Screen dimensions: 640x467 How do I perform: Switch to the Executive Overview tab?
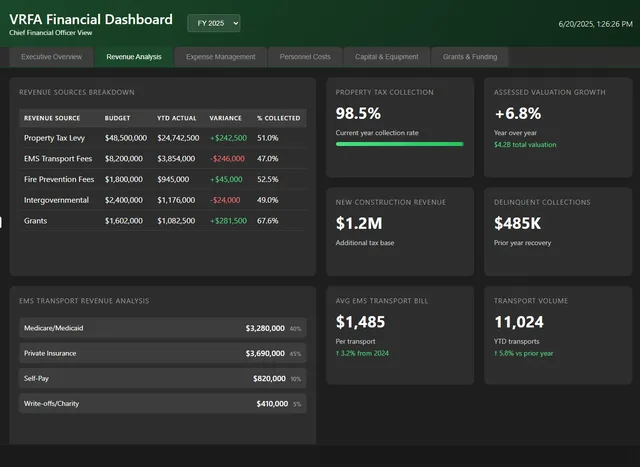[x=51, y=57]
